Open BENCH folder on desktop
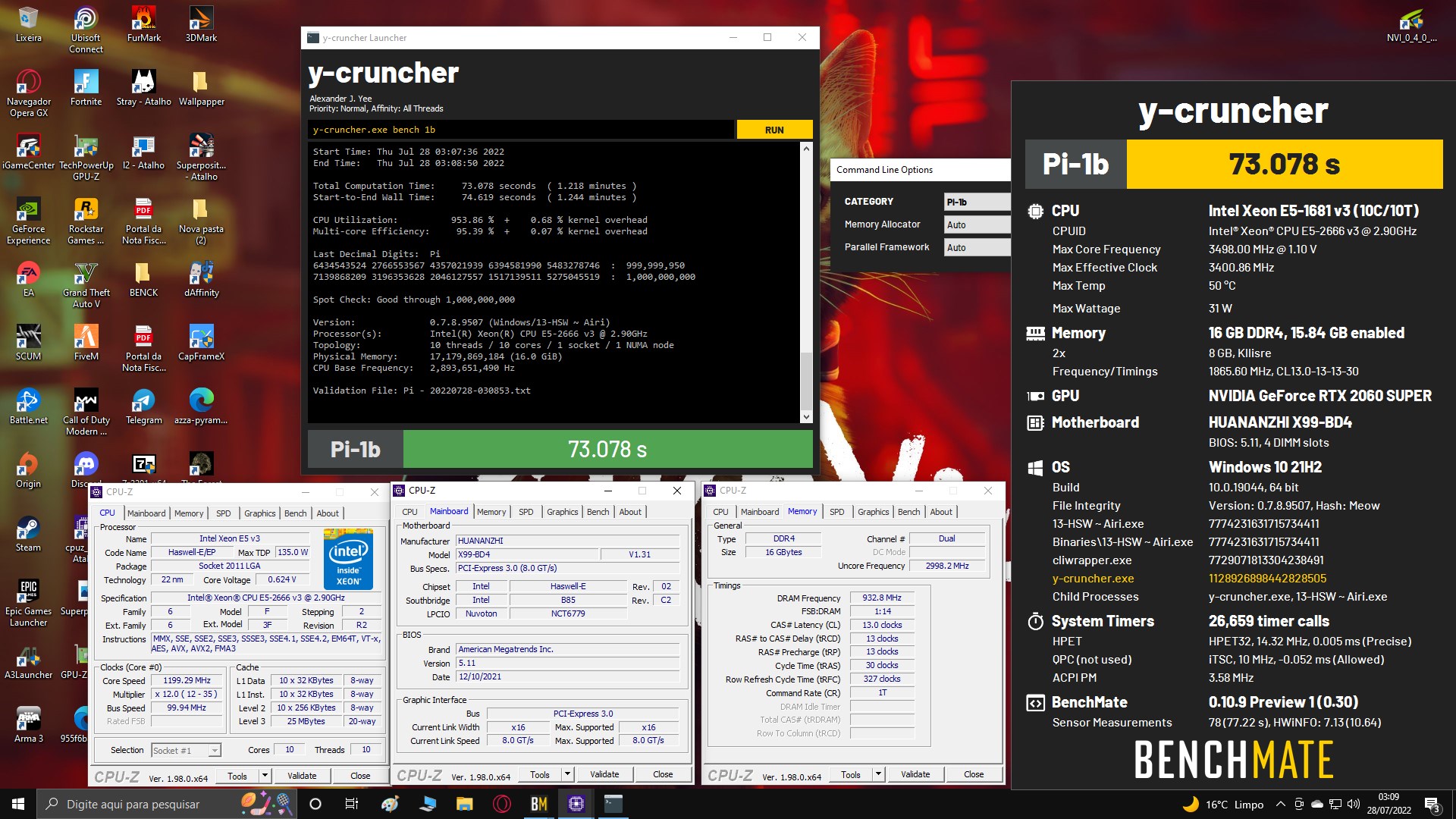This screenshot has height=819, width=1456. point(143,279)
